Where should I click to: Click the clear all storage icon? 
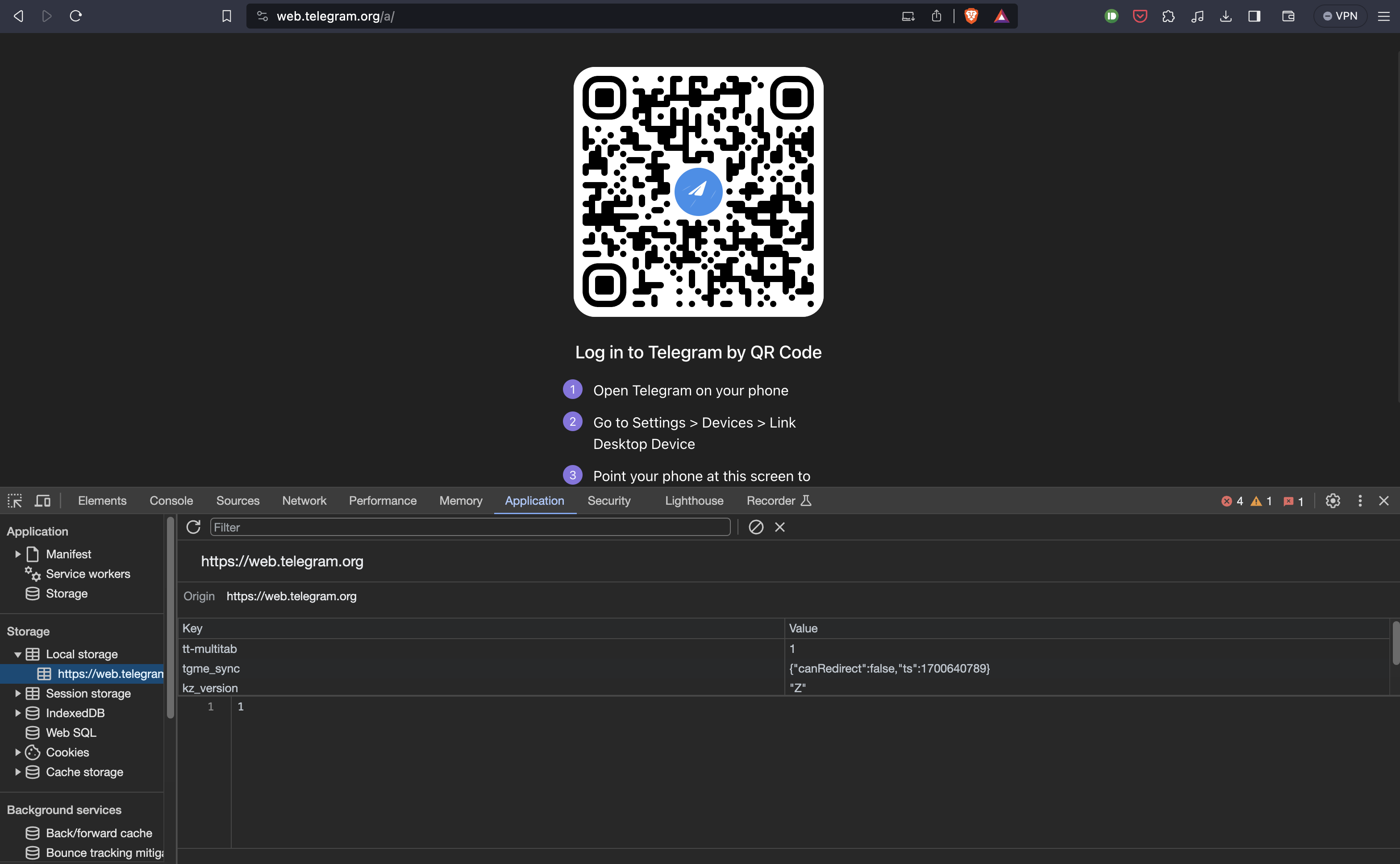[x=756, y=527]
